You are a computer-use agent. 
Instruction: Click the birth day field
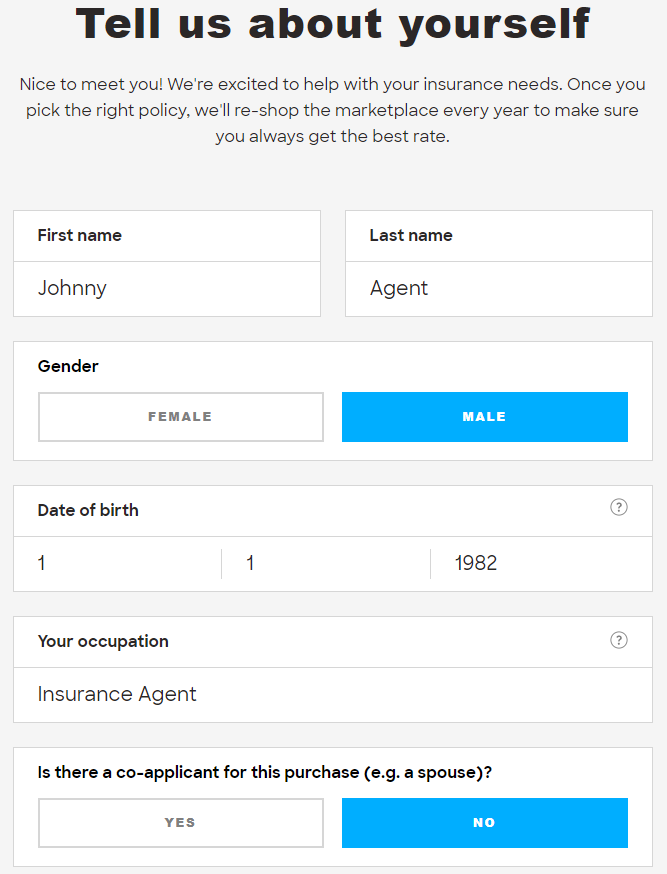coord(326,564)
